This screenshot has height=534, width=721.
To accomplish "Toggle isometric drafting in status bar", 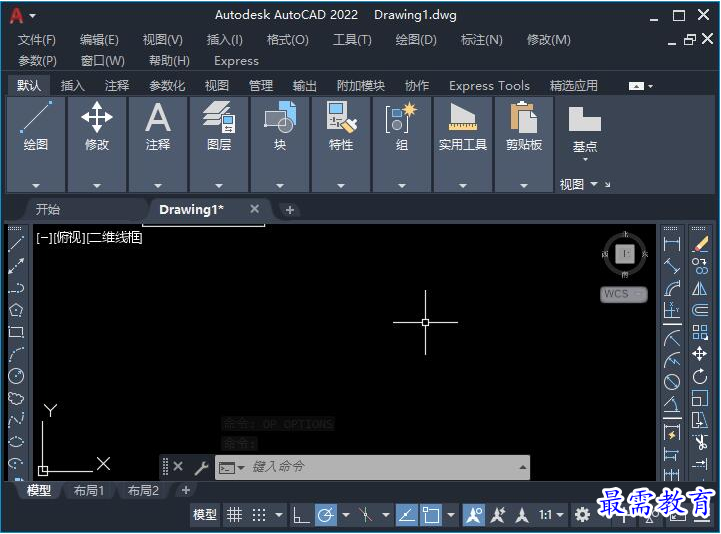I will pyautogui.click(x=366, y=515).
